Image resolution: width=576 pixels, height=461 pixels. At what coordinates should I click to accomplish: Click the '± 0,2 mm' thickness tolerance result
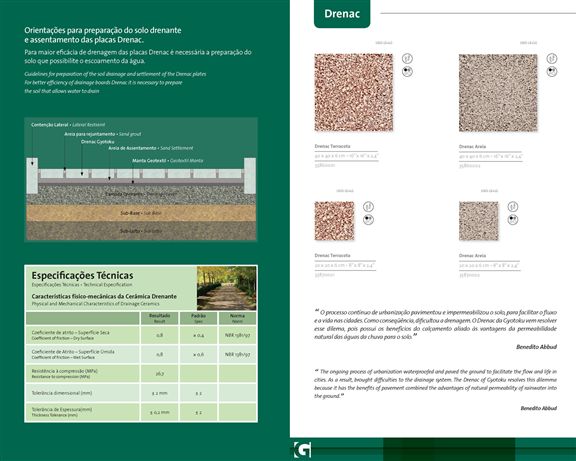(159, 412)
